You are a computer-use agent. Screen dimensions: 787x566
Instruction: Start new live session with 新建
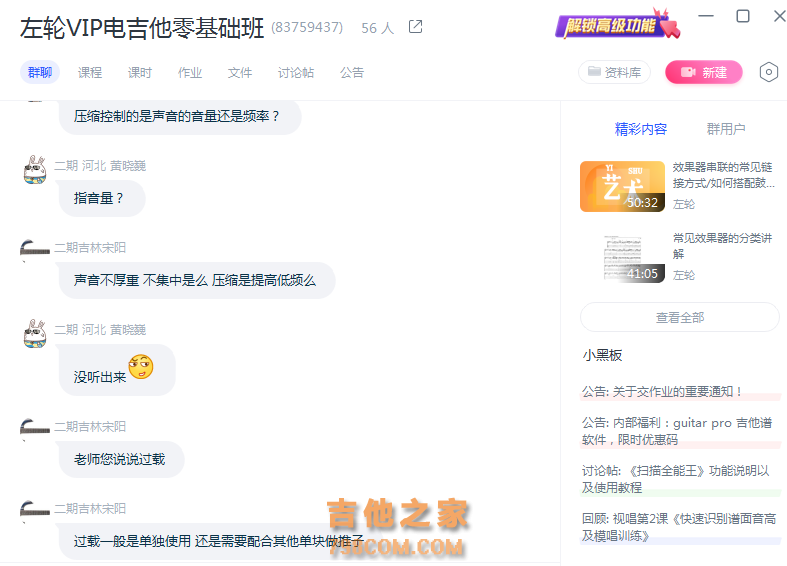click(x=704, y=72)
